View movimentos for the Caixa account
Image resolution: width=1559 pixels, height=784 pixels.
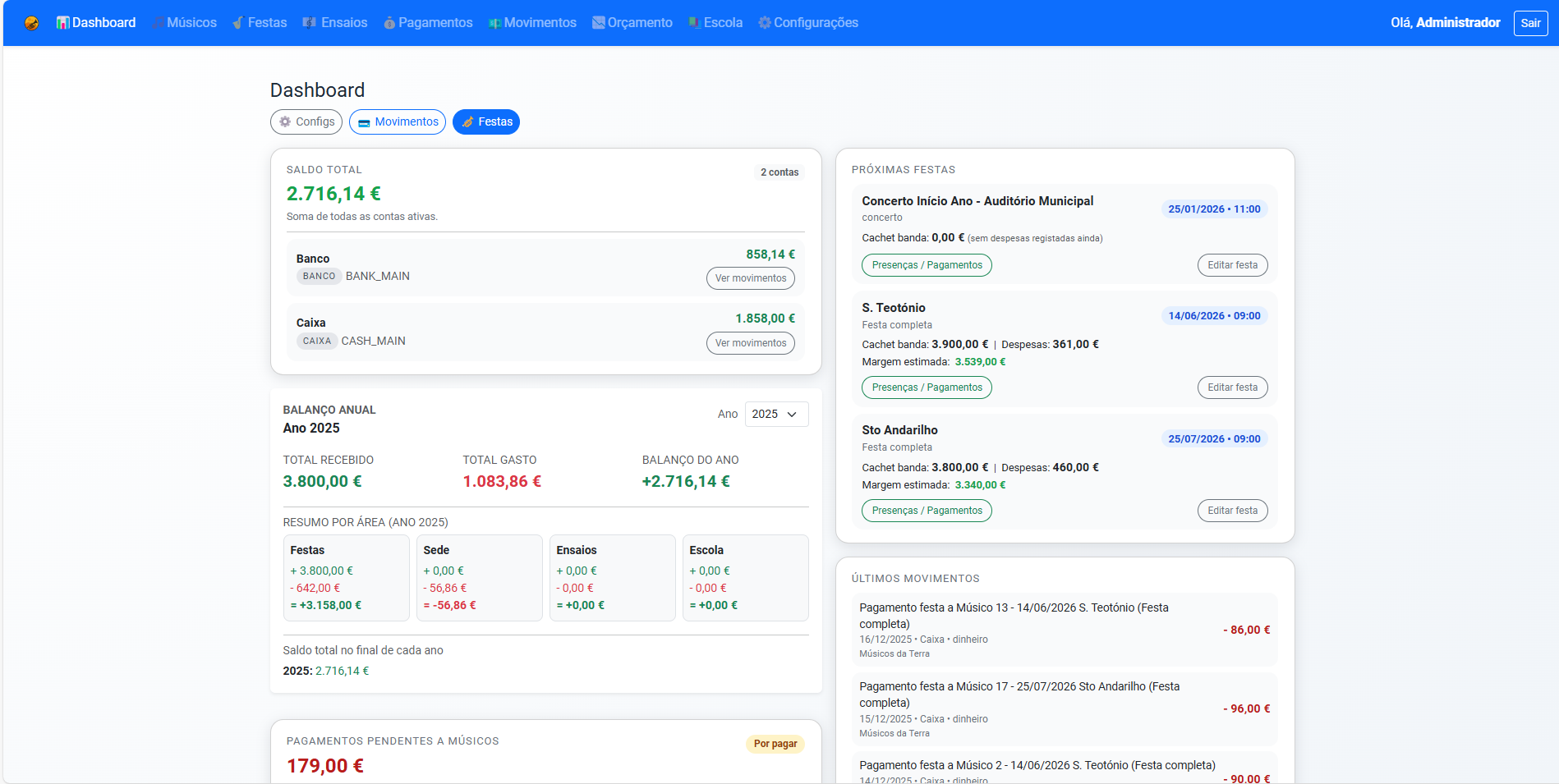click(x=750, y=343)
